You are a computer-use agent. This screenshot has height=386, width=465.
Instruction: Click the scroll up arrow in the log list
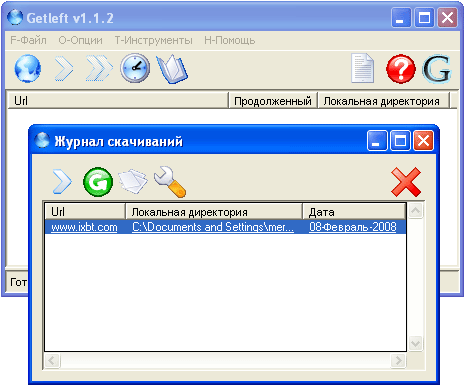click(x=415, y=211)
